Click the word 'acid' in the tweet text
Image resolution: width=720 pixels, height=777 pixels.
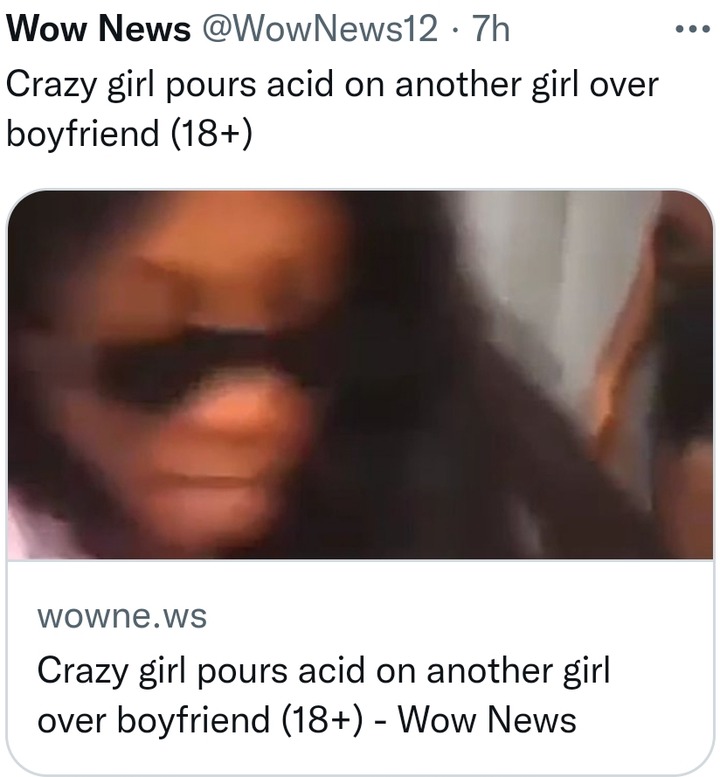300,83
